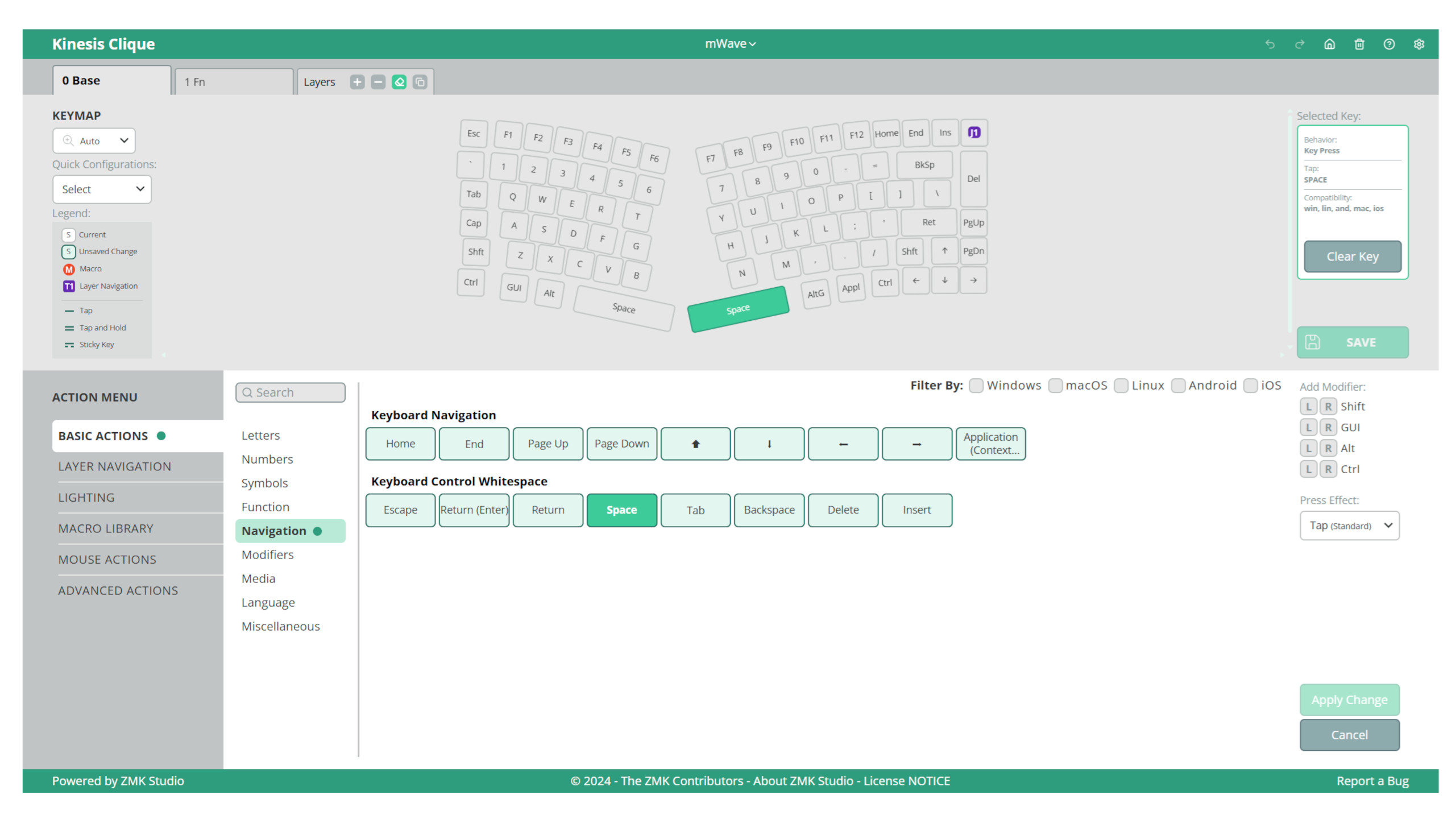This screenshot has height=819, width=1456.
Task: Choose the Backspace action button
Action: 769,510
